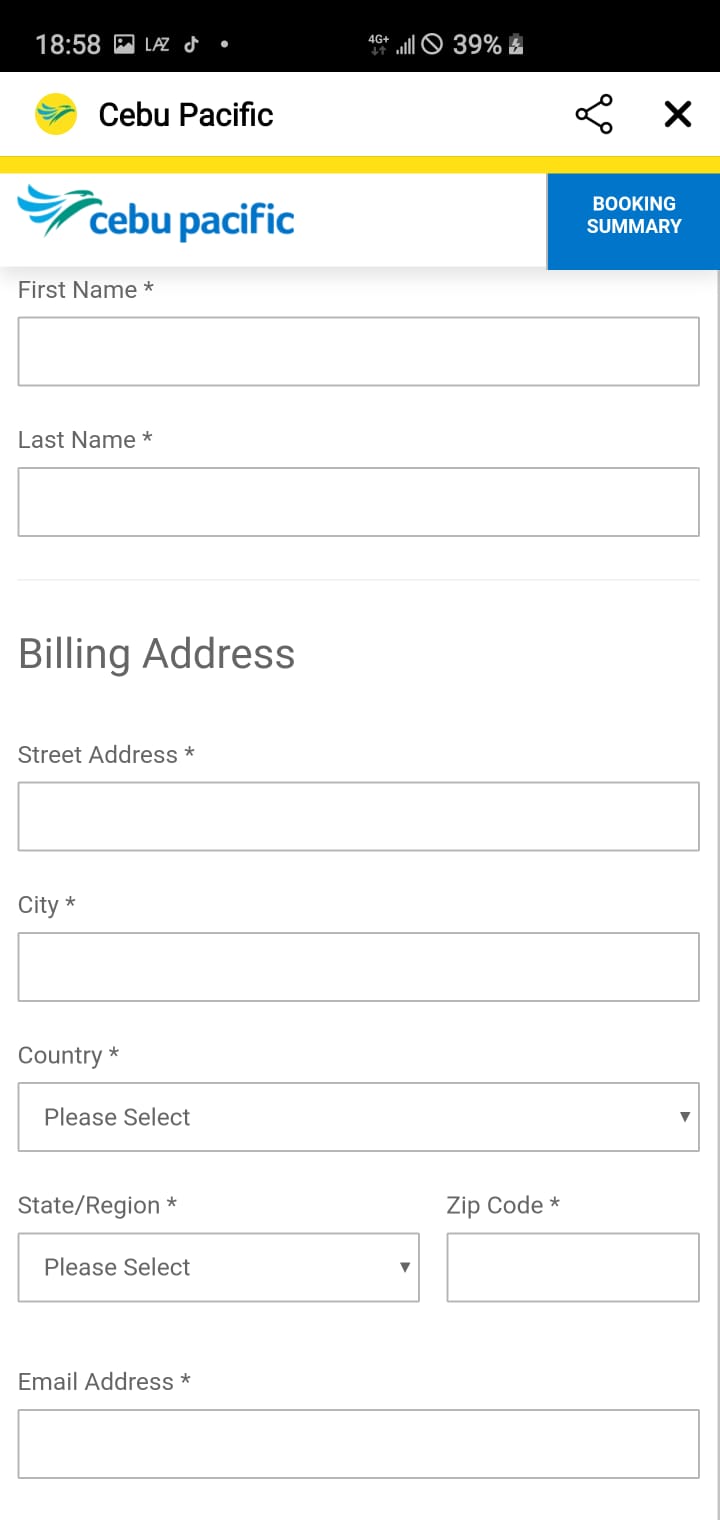Screen dimensions: 720x1520
Task: Tap the TikTok notification icon
Action: pos(191,44)
